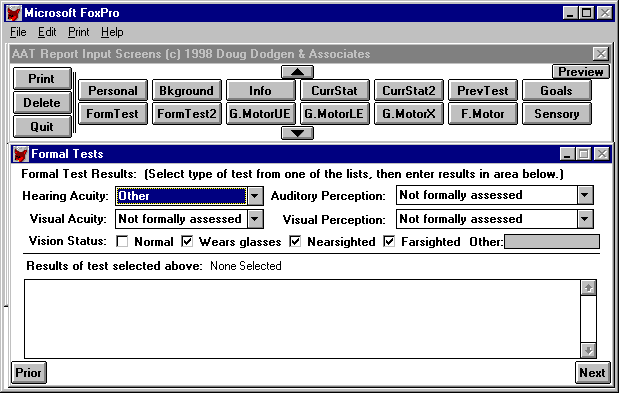Screen dimensions: 619x393
Task: Close the AAT Report Input Screens panel
Action: (601, 53)
